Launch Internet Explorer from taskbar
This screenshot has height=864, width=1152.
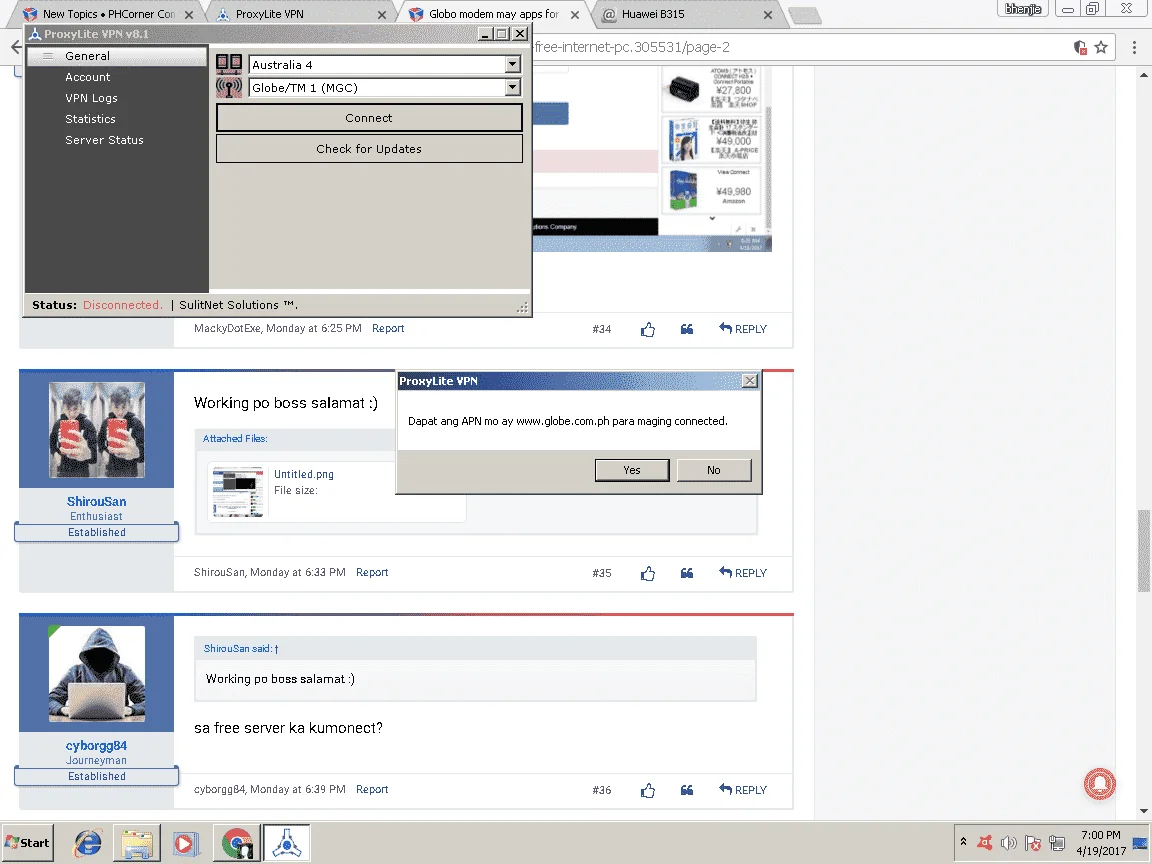[x=87, y=843]
